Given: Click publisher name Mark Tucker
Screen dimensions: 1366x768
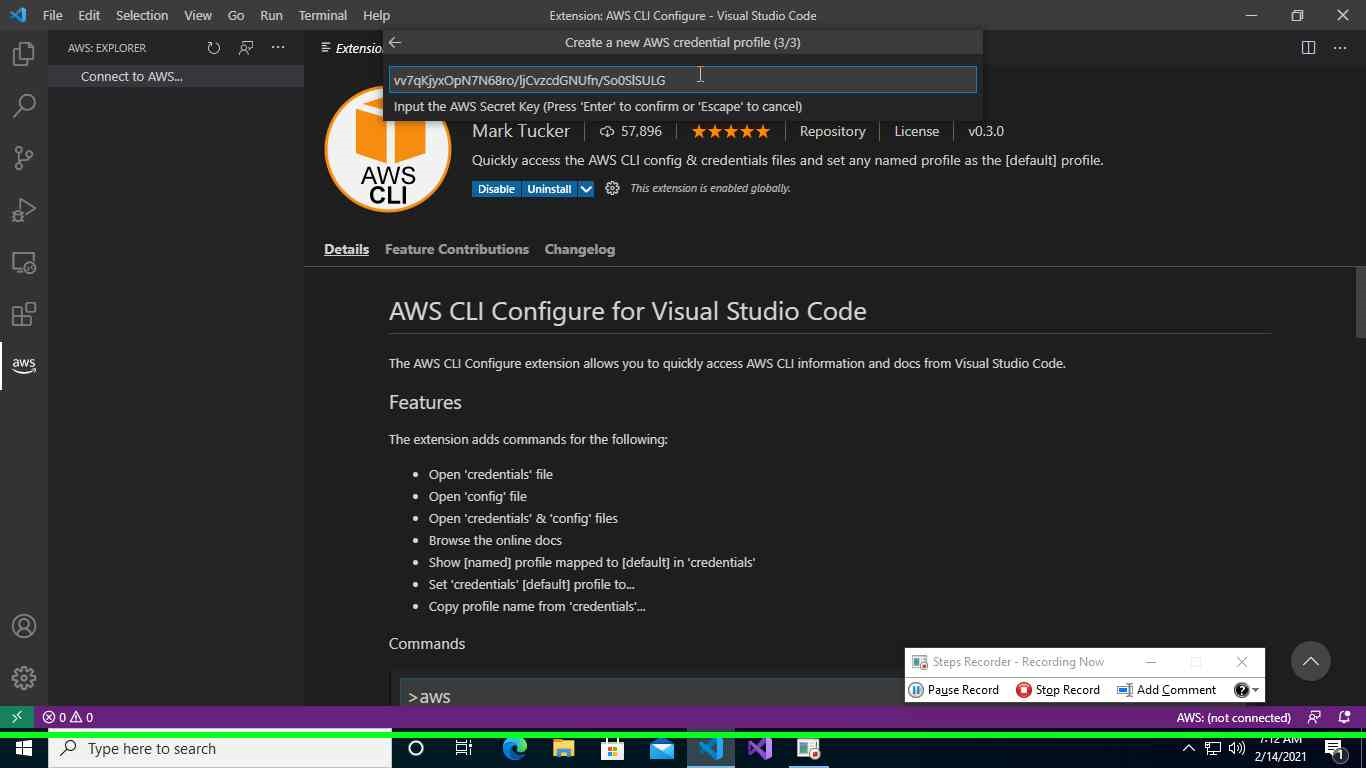Looking at the screenshot, I should [521, 131].
